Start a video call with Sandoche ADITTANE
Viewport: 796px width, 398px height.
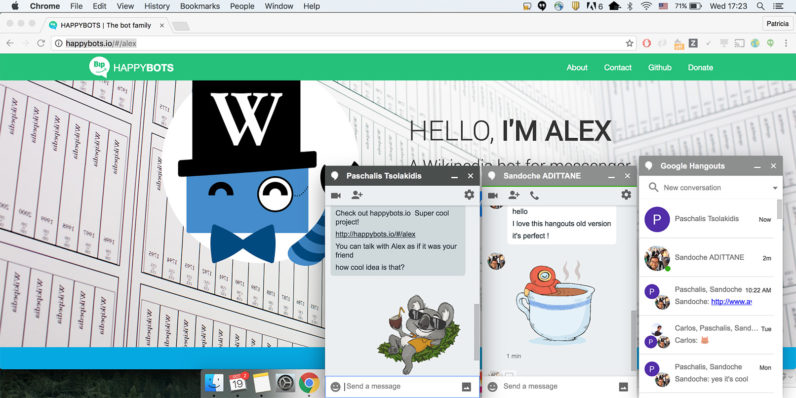(492, 195)
